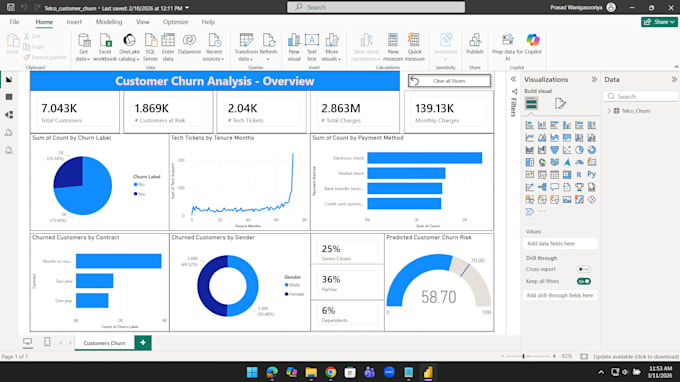Select the KPI visual icon
This screenshot has width=680, height=382.
pyautogui.click(x=530, y=175)
